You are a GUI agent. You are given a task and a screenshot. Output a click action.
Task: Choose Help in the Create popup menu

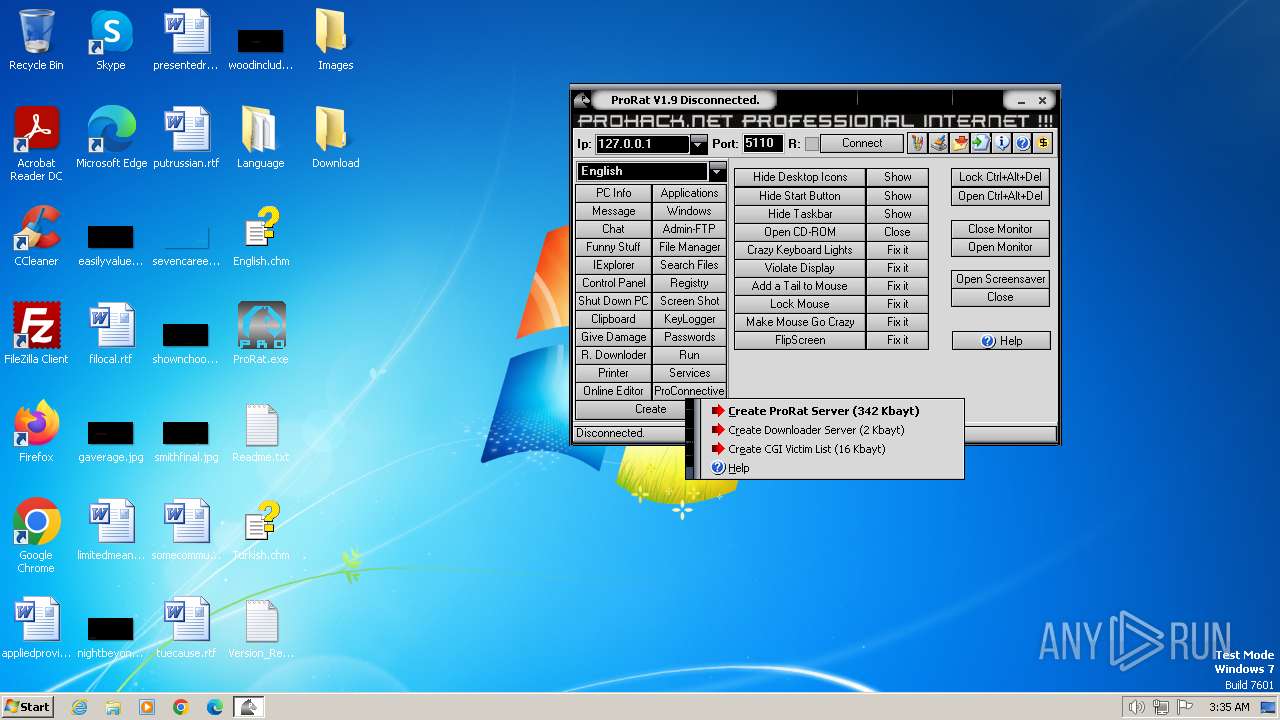click(x=739, y=468)
